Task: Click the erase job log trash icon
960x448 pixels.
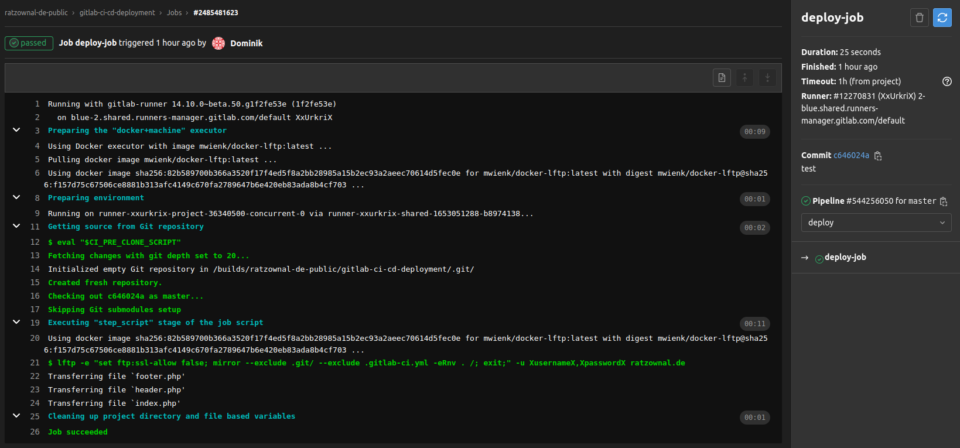Action: [x=919, y=17]
